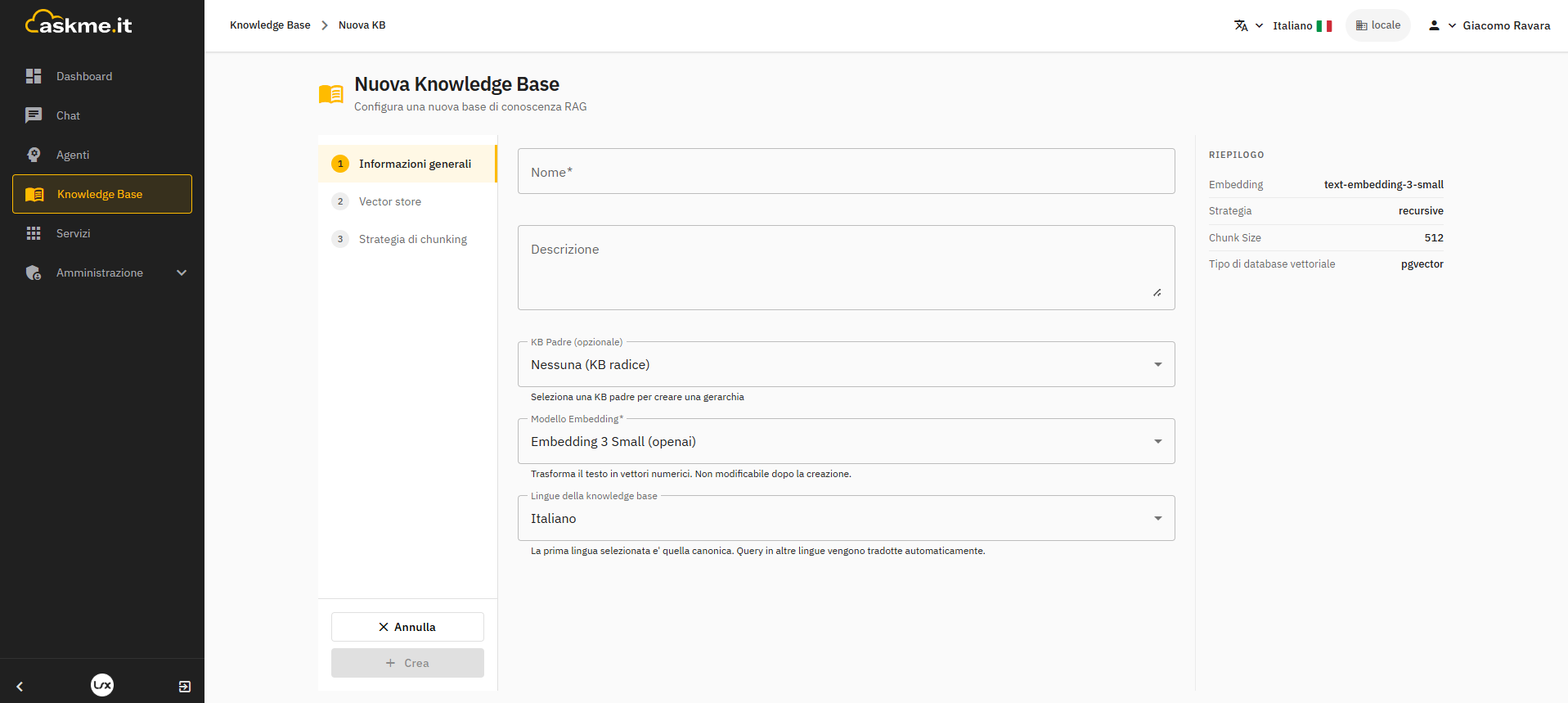
Task: Open the KB Padre dropdown
Action: (x=847, y=364)
